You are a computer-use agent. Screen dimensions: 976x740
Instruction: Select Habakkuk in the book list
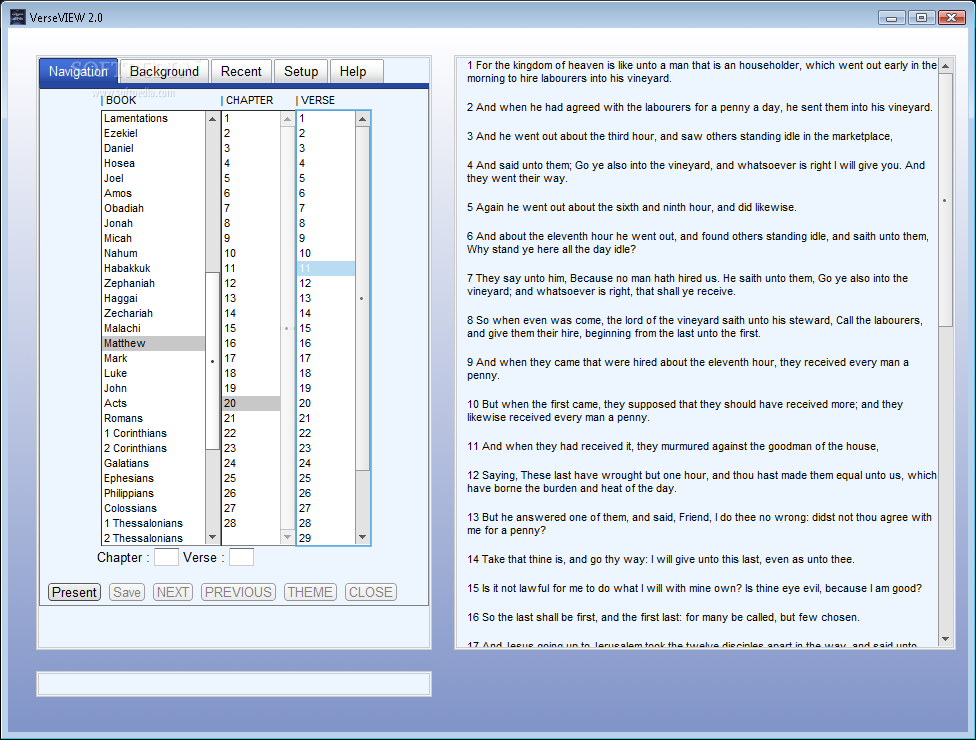(153, 268)
